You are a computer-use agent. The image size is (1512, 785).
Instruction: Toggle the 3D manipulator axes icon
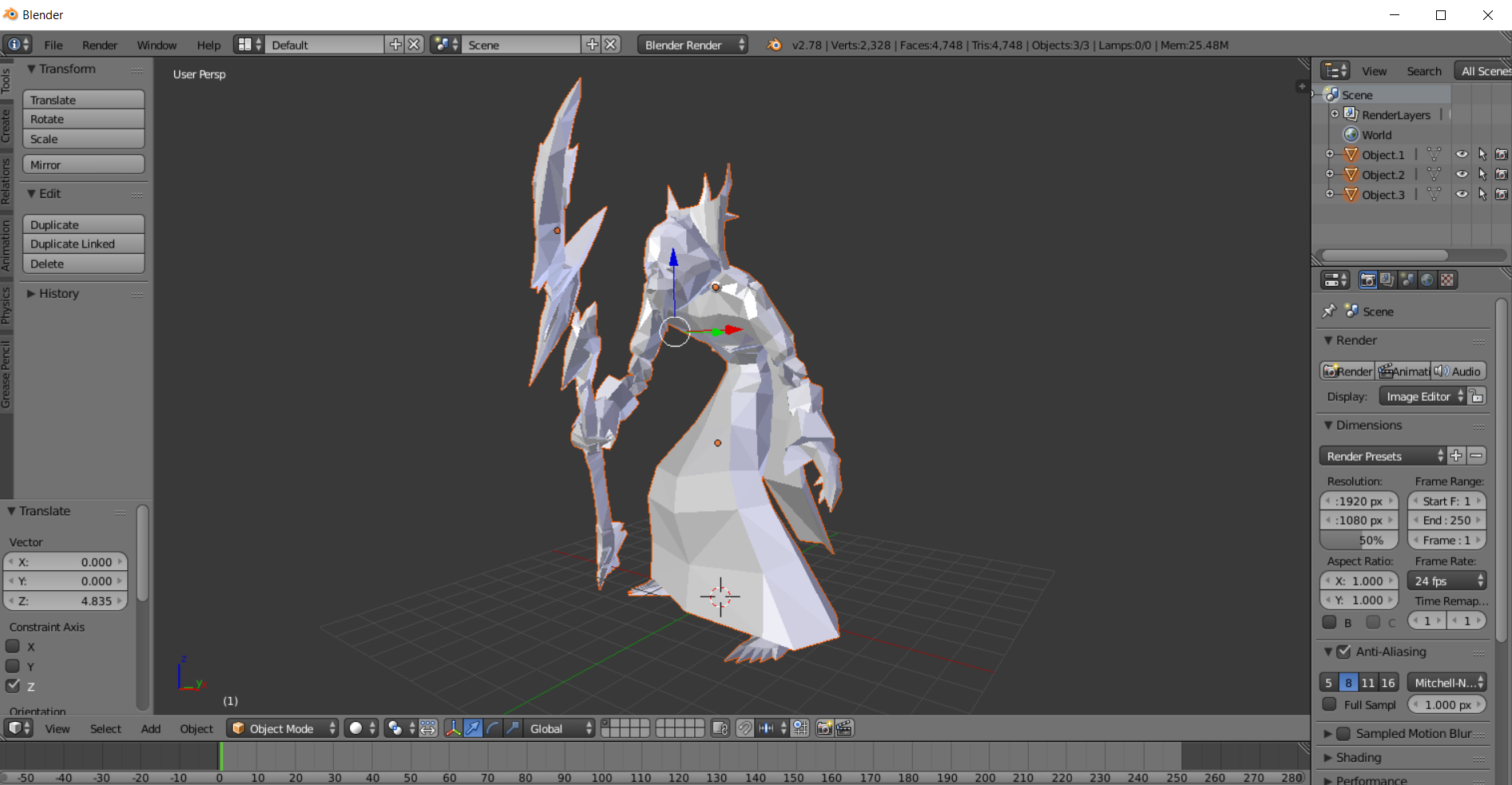(453, 728)
